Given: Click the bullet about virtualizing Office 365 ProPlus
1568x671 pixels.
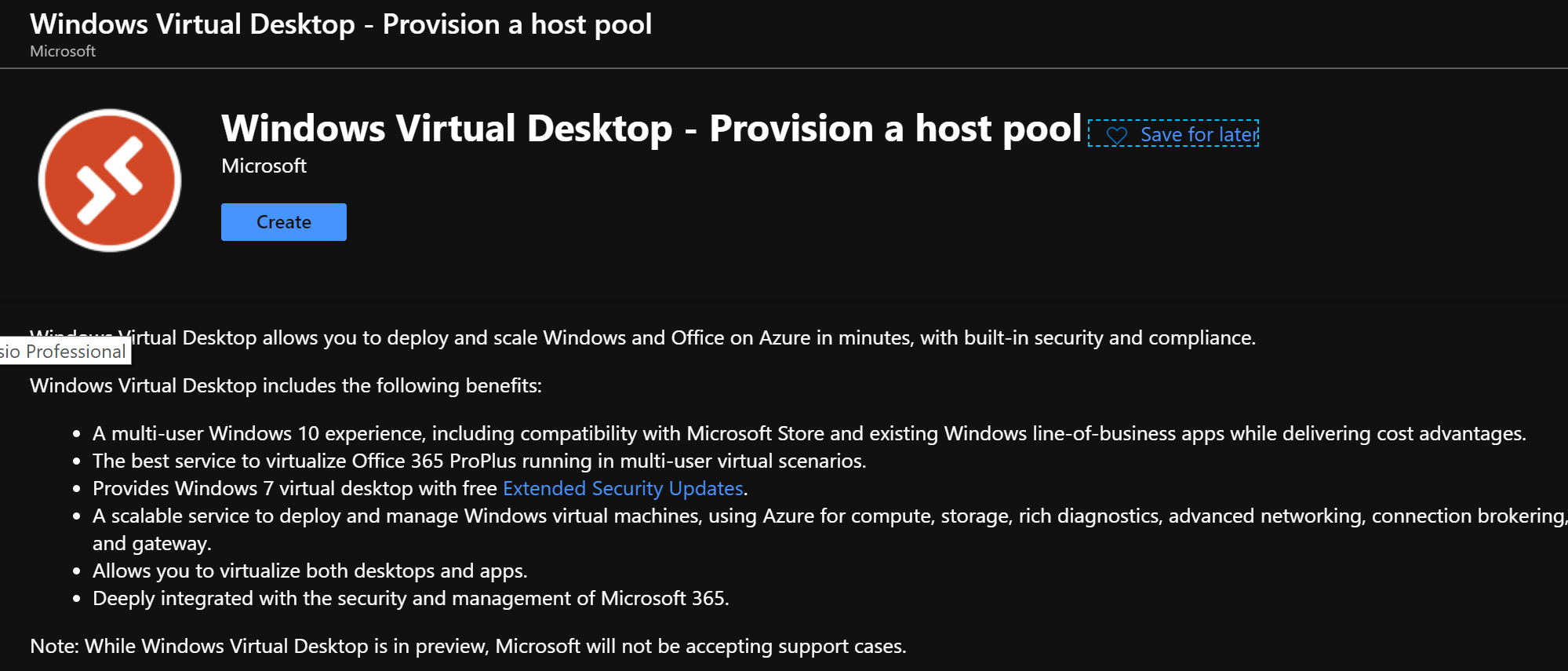Looking at the screenshot, I should coord(479,461).
